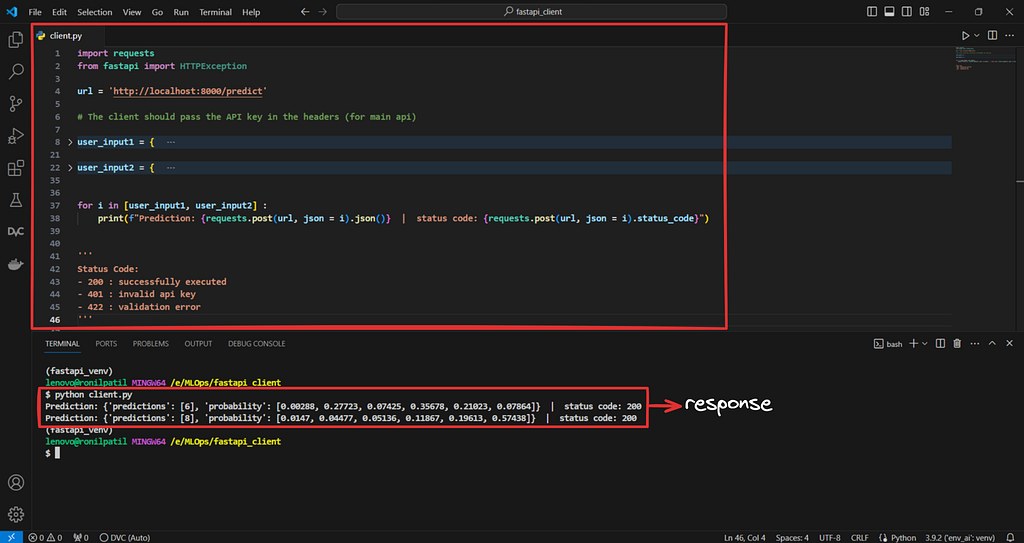Screen dimensions: 1024x543
Task: Open the Testing flask view
Action: [x=16, y=200]
